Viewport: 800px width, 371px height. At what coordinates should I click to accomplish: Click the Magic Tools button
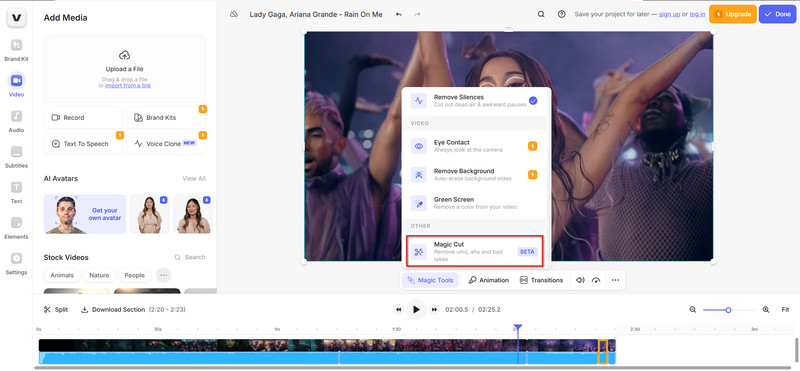tap(431, 280)
